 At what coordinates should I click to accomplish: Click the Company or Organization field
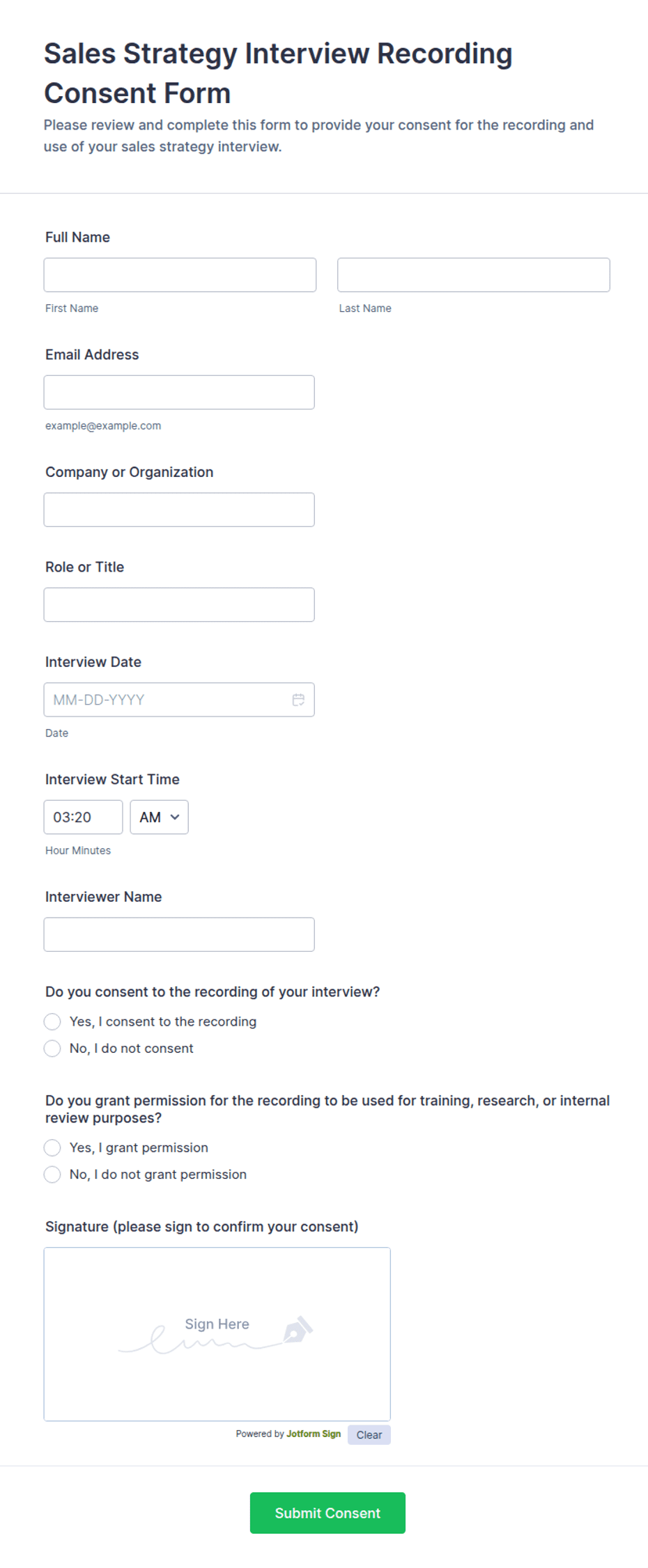(179, 510)
